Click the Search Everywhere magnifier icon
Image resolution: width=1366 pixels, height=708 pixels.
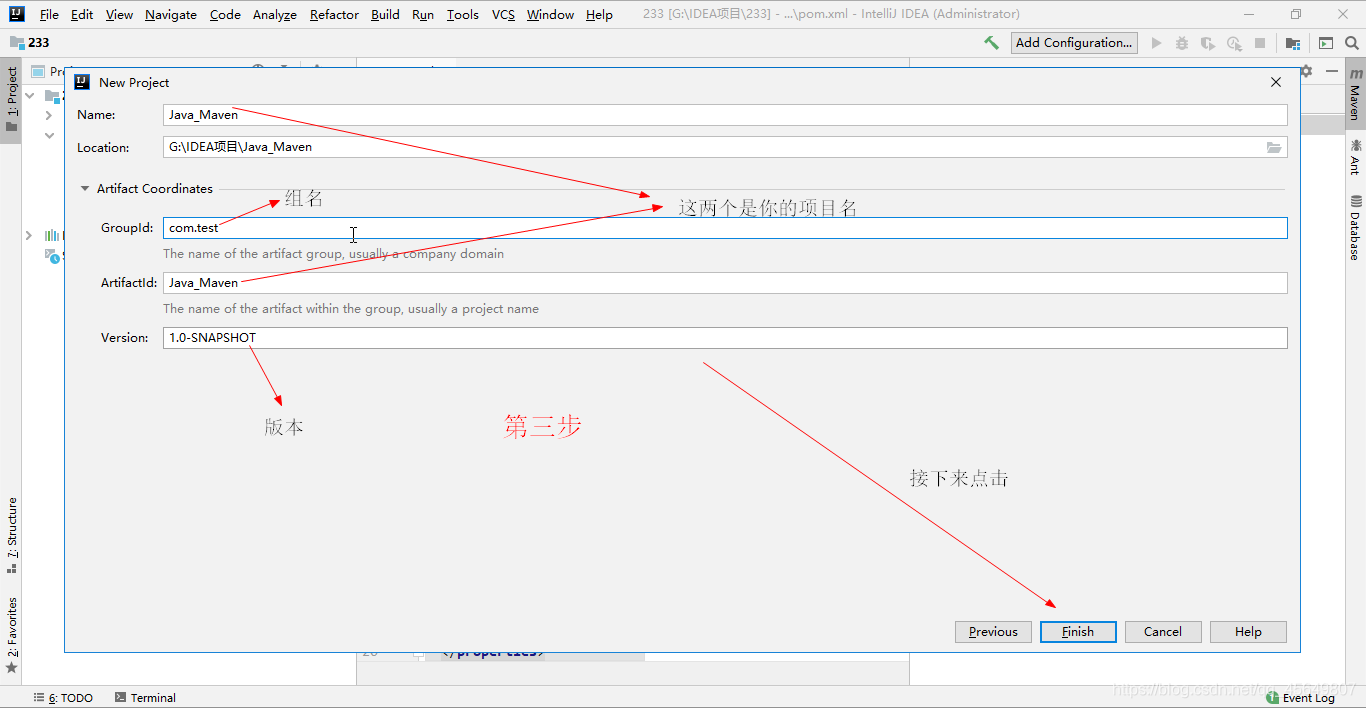pos(1352,43)
